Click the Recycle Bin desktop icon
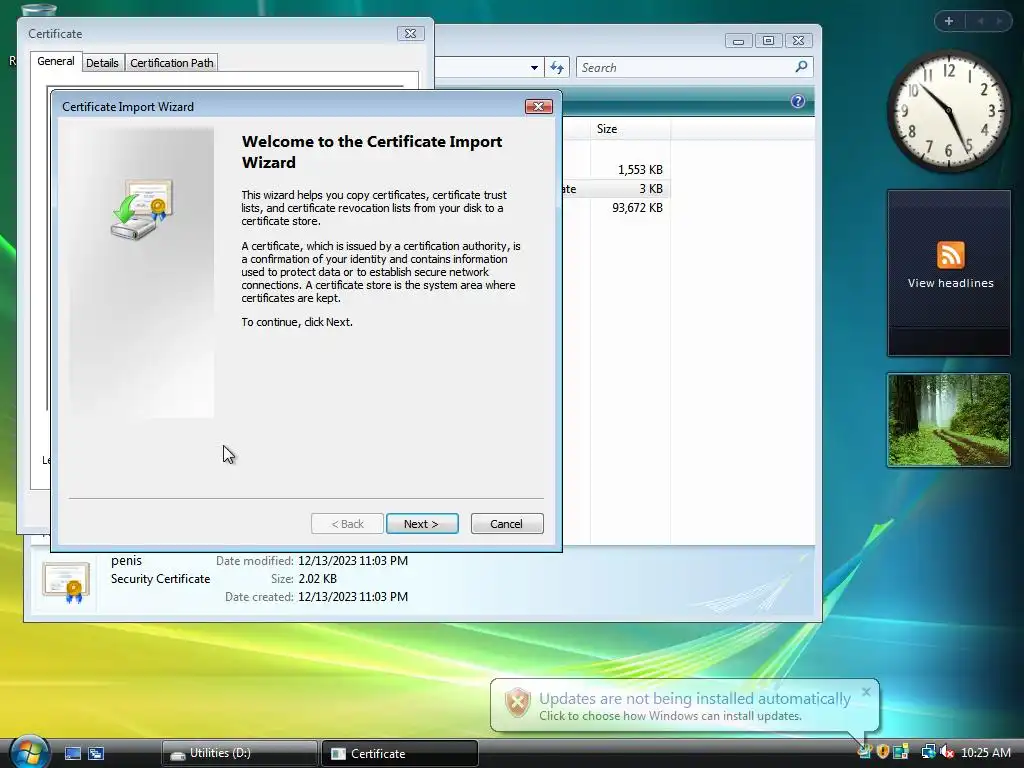The image size is (1024, 768). 38,9
